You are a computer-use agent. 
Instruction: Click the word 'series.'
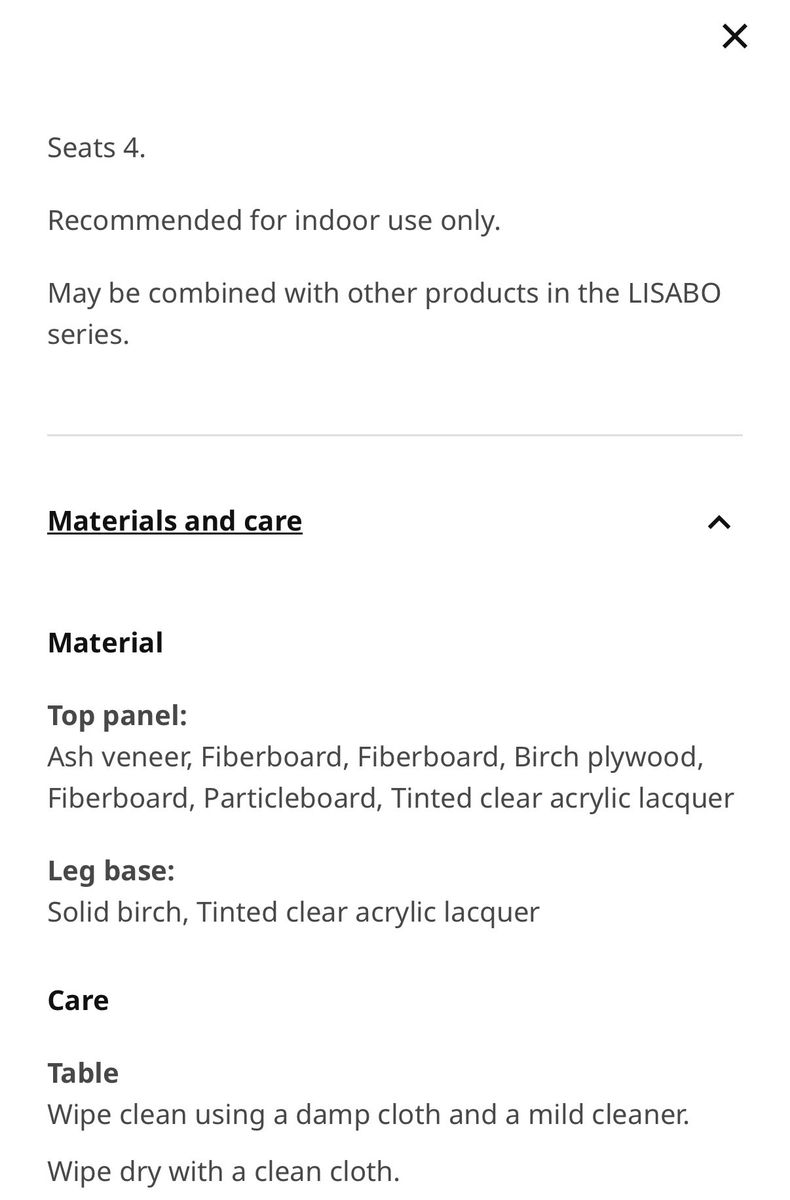click(x=88, y=334)
